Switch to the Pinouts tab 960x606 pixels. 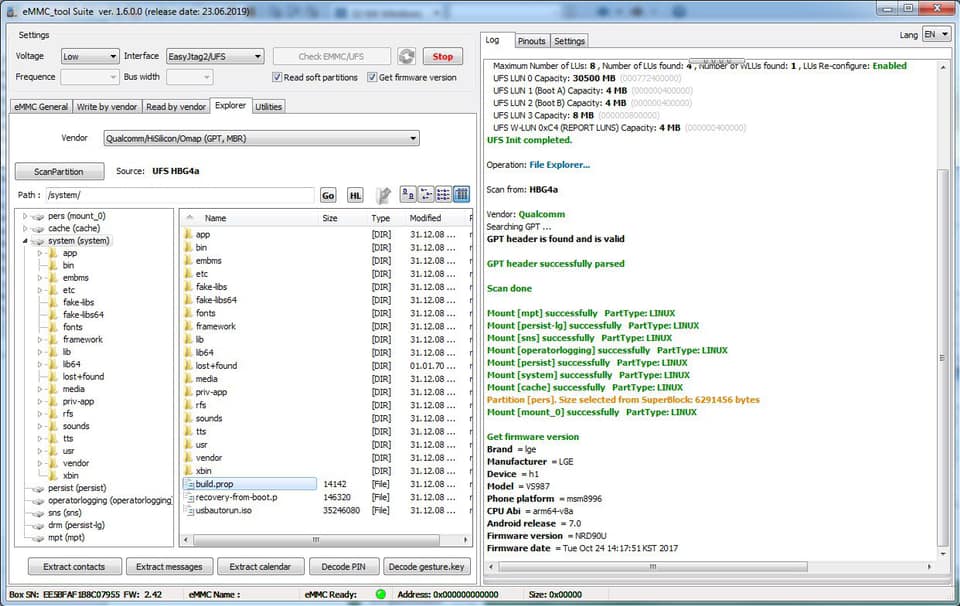click(531, 41)
